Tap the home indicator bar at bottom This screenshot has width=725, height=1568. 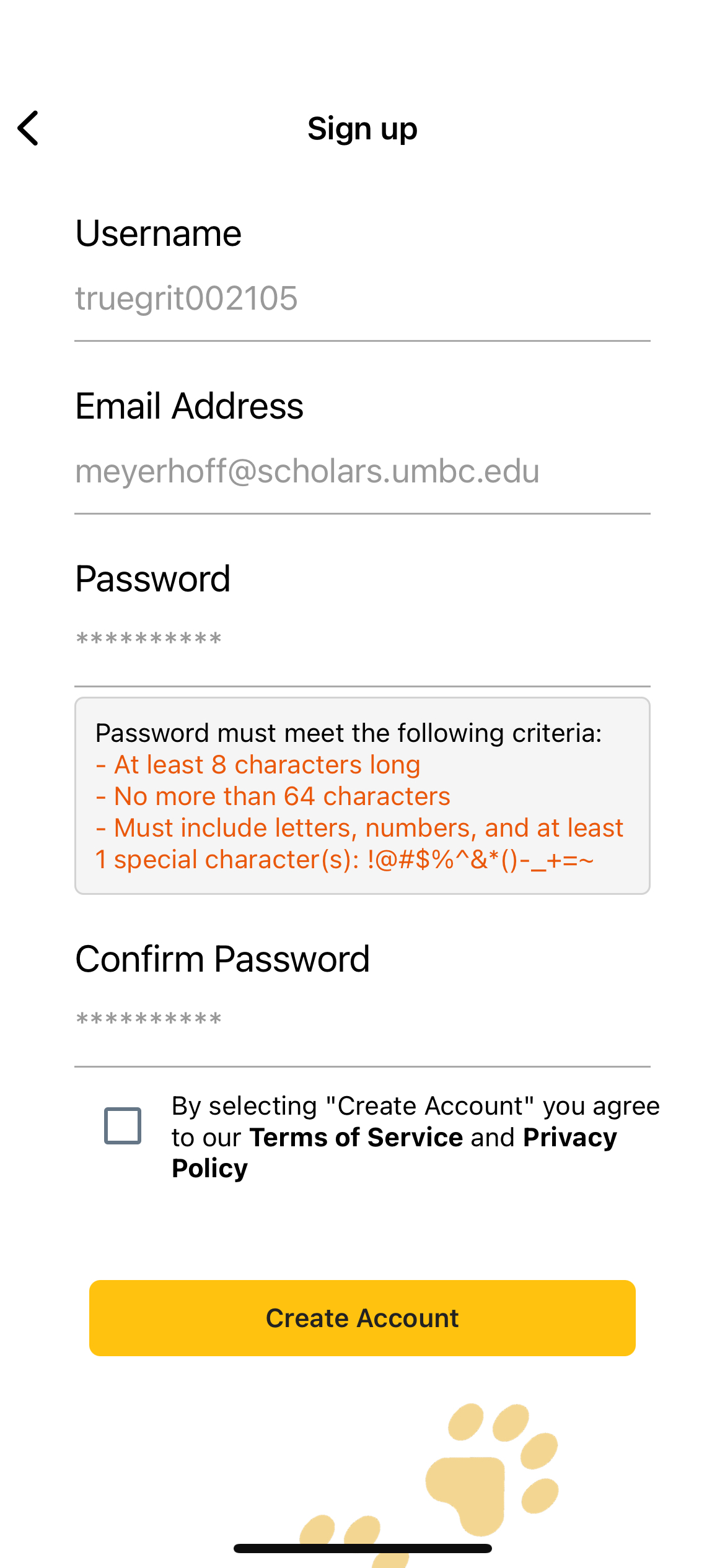(362, 1548)
